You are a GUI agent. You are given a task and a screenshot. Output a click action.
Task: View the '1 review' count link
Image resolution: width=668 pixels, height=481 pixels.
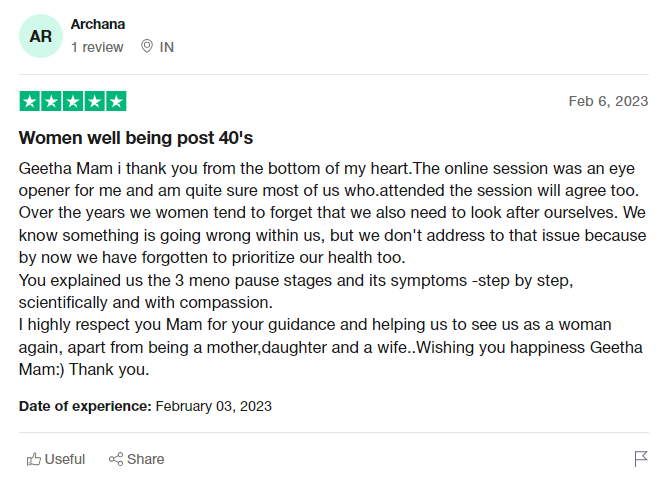click(97, 47)
